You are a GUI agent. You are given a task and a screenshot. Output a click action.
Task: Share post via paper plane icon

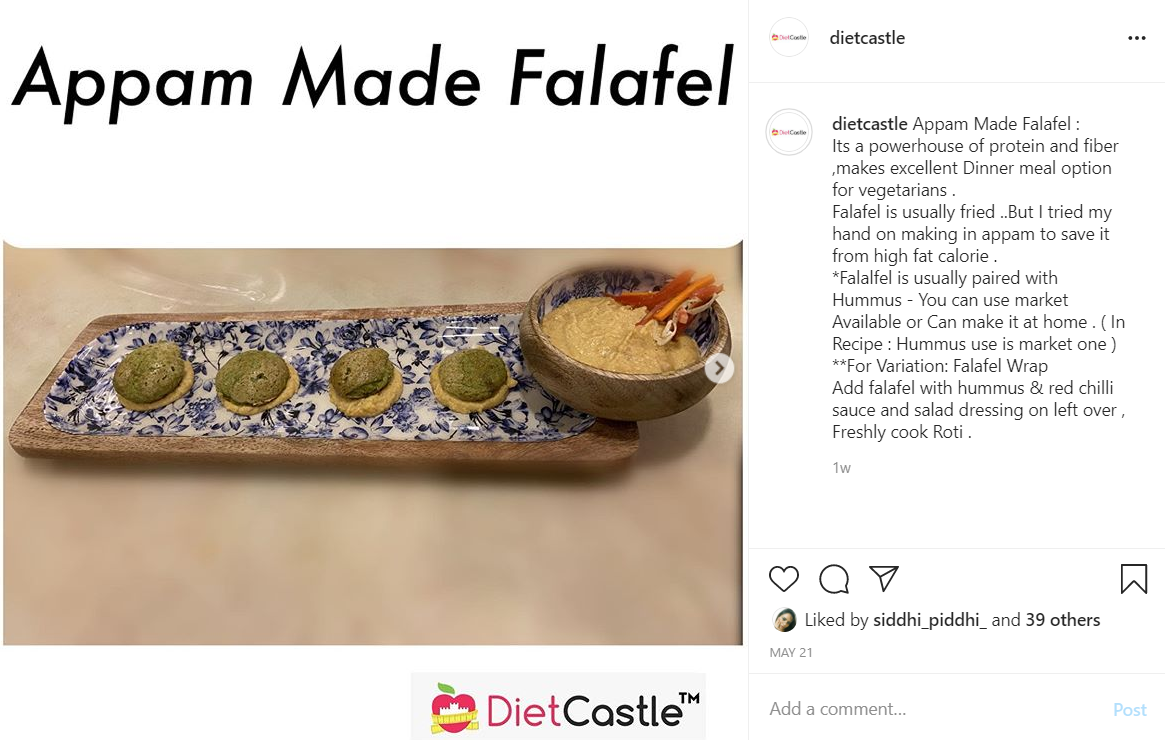(884, 578)
